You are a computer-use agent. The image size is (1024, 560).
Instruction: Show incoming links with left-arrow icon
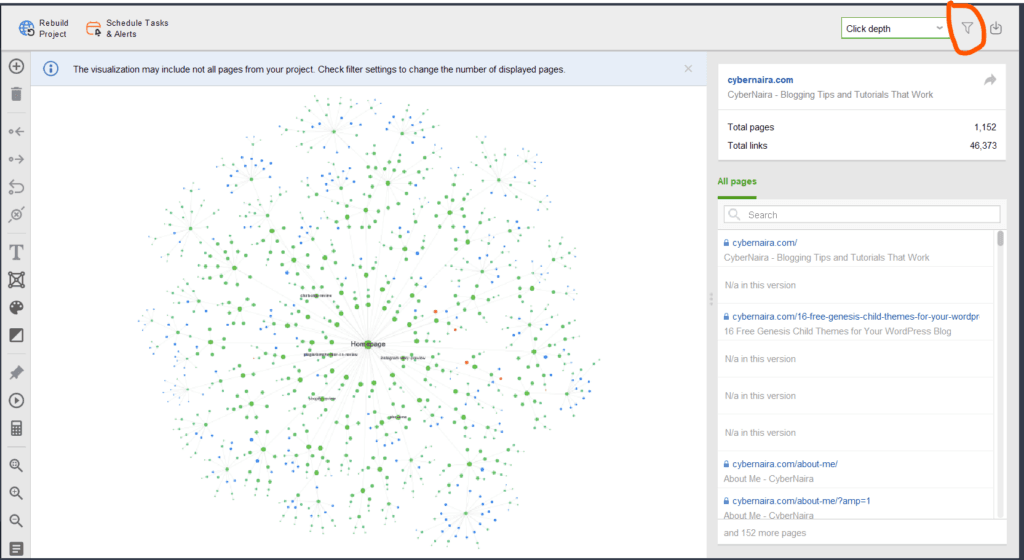(16, 132)
